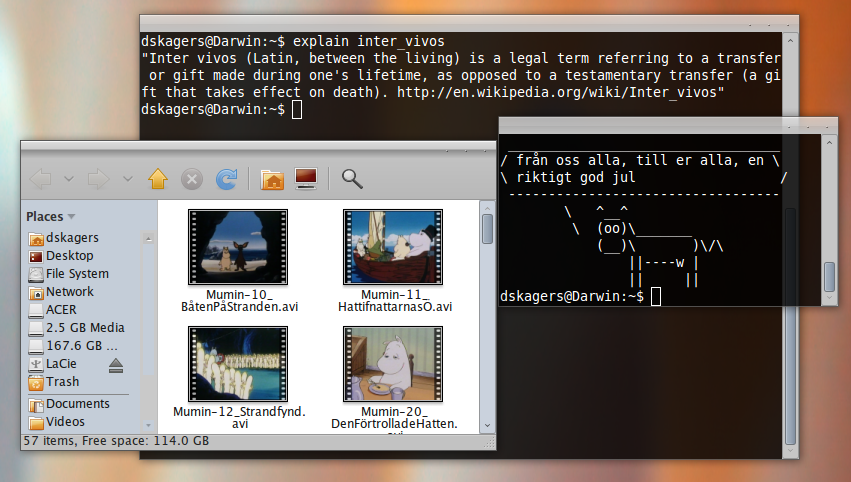The image size is (851, 482).
Task: Open the LaCie drive in sidebar
Action: coord(61,363)
